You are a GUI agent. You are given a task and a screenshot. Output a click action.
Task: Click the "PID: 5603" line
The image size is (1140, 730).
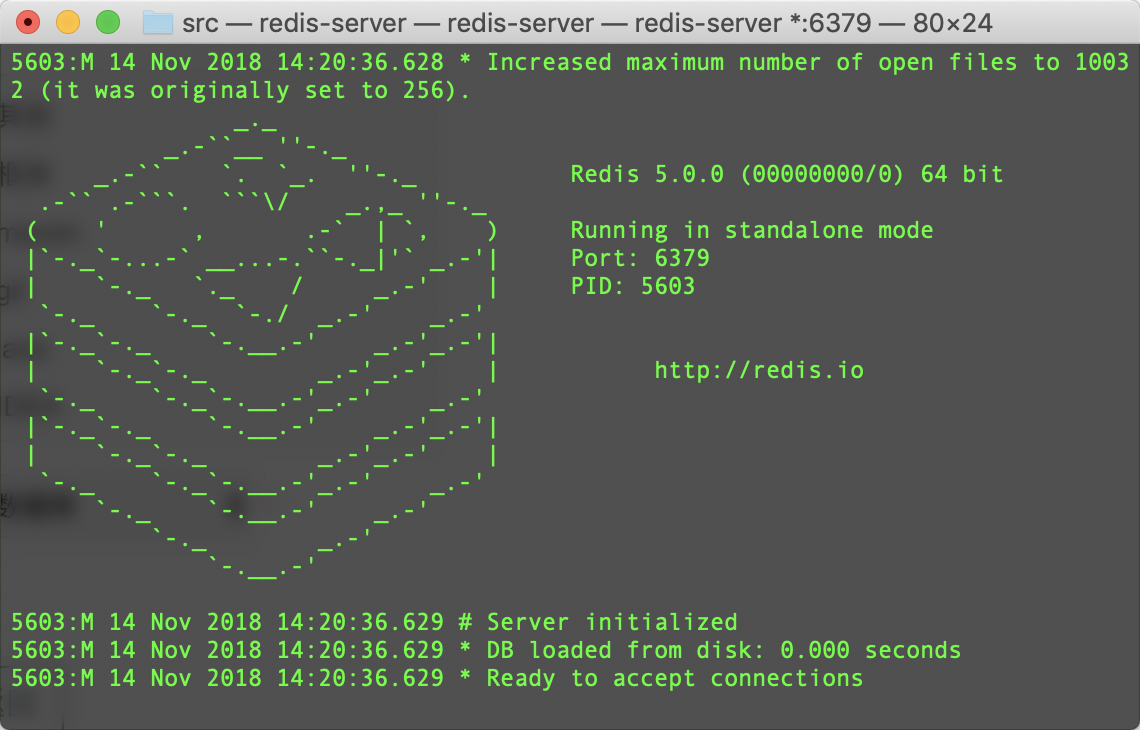pos(633,286)
